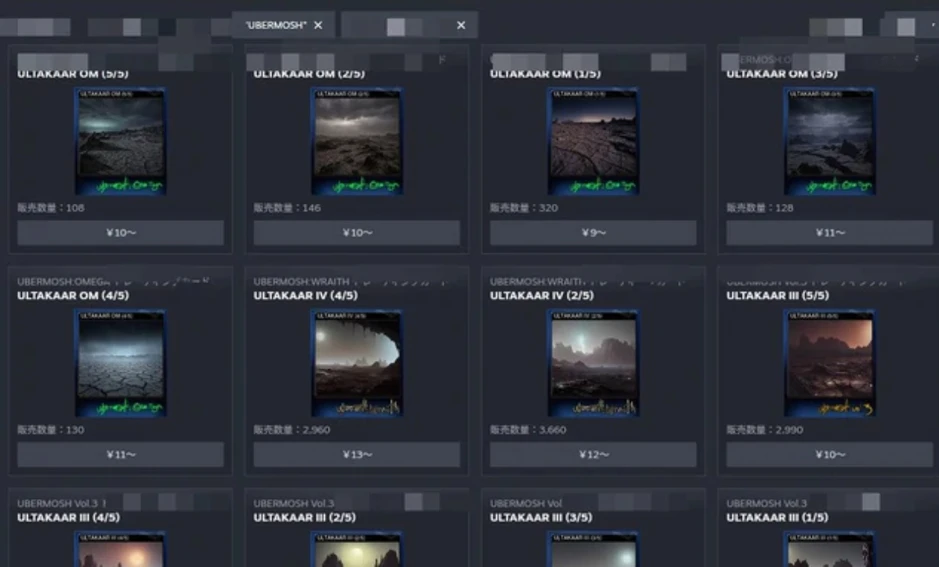Select the ULTAKAAR OM (2/5) title
939x567 pixels.
pos(309,74)
